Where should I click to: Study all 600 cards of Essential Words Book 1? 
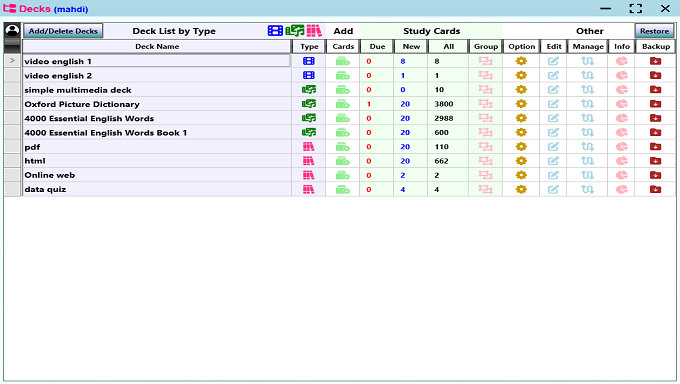pyautogui.click(x=441, y=132)
